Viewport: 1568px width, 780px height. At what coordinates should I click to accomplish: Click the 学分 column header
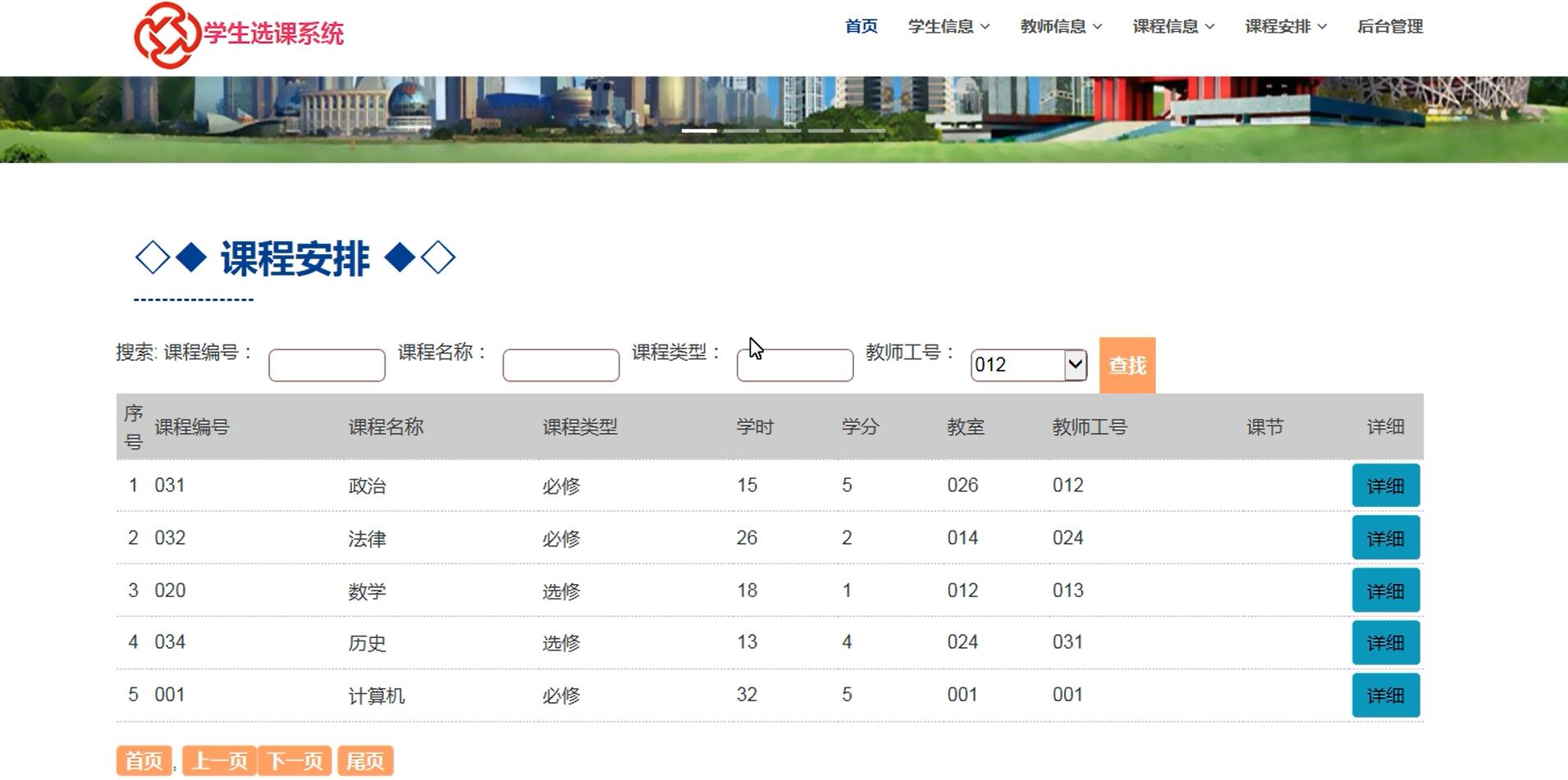860,426
